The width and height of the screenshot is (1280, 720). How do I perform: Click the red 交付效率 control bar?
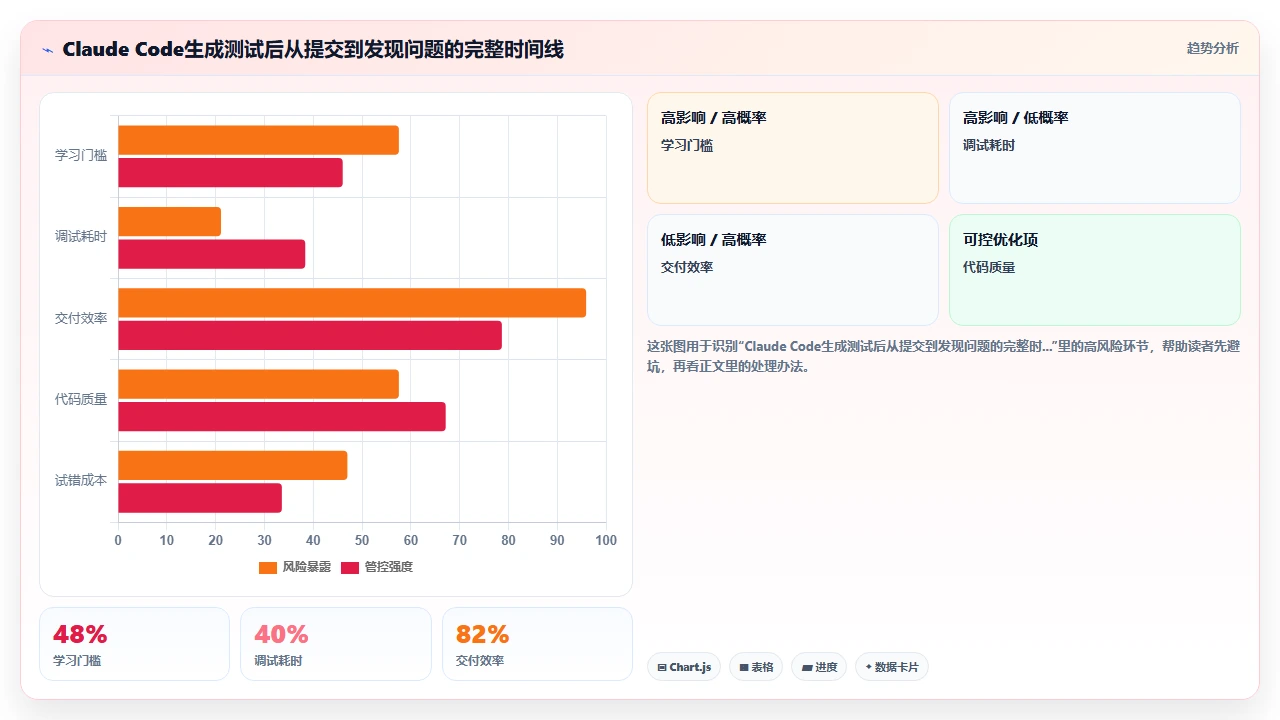click(x=310, y=336)
